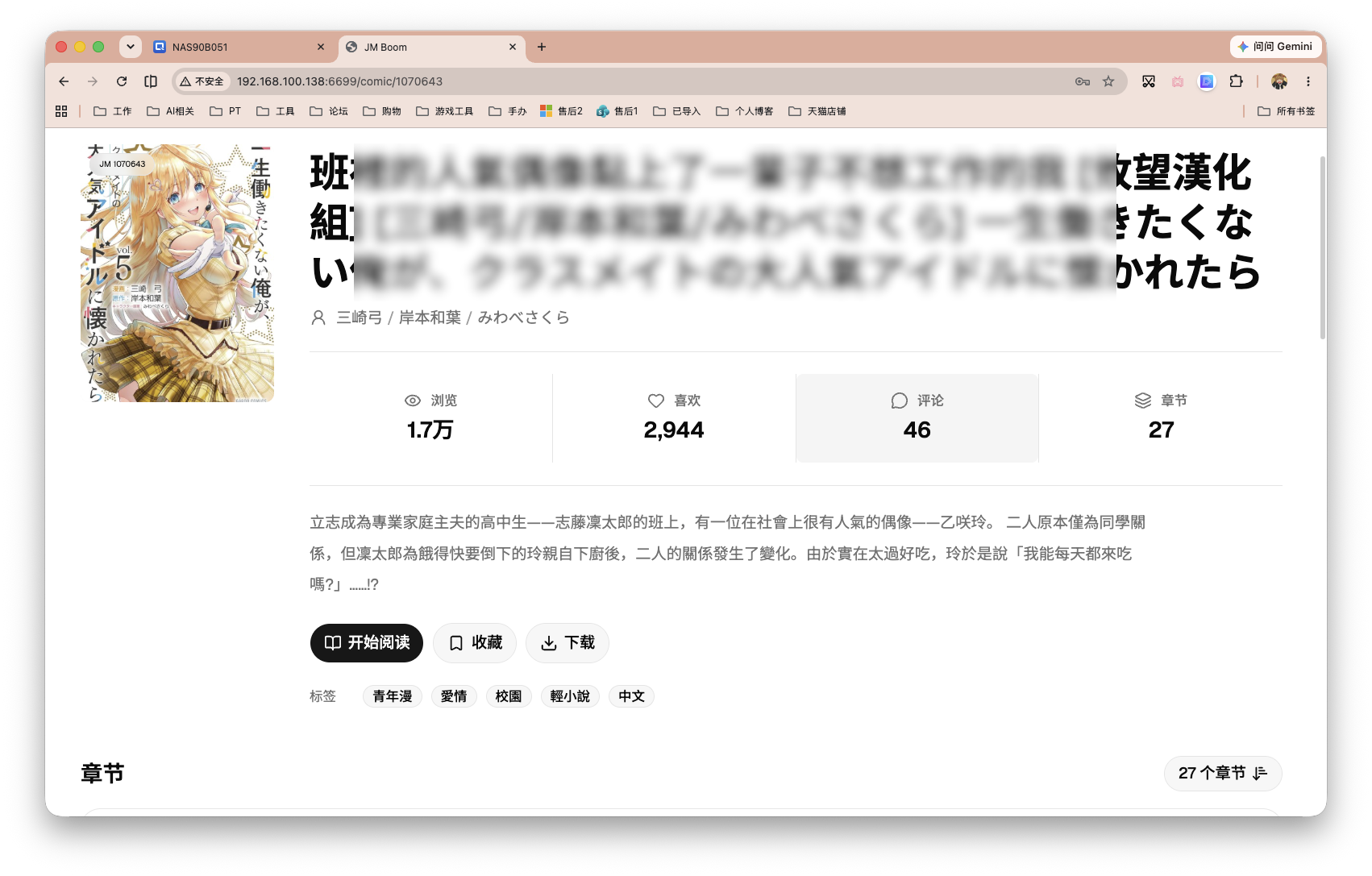Screen dimensions: 1372x876
Task: Open the 售后1 bookmark
Action: (x=617, y=111)
